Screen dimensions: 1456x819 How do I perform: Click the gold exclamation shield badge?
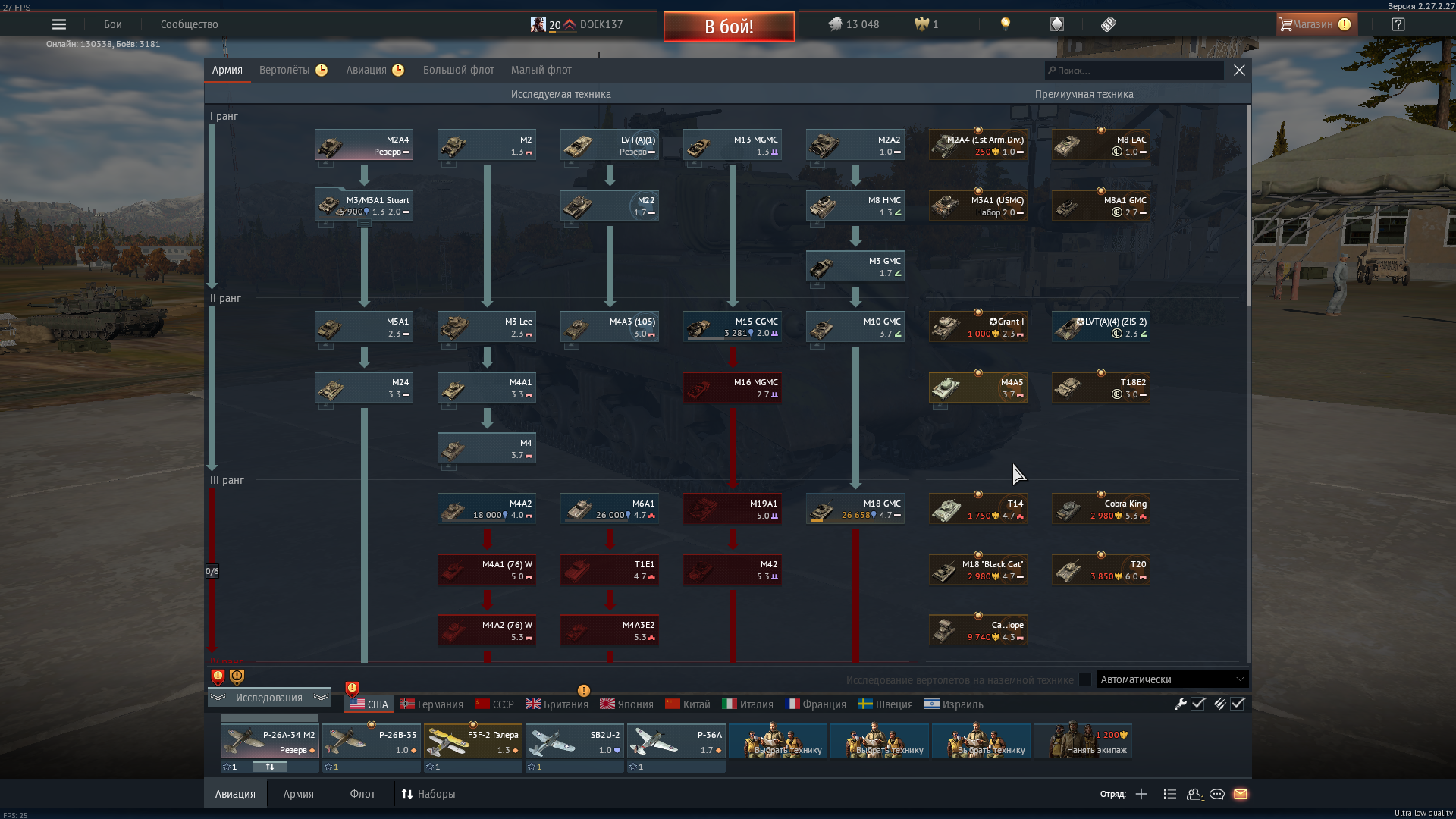pyautogui.click(x=237, y=676)
